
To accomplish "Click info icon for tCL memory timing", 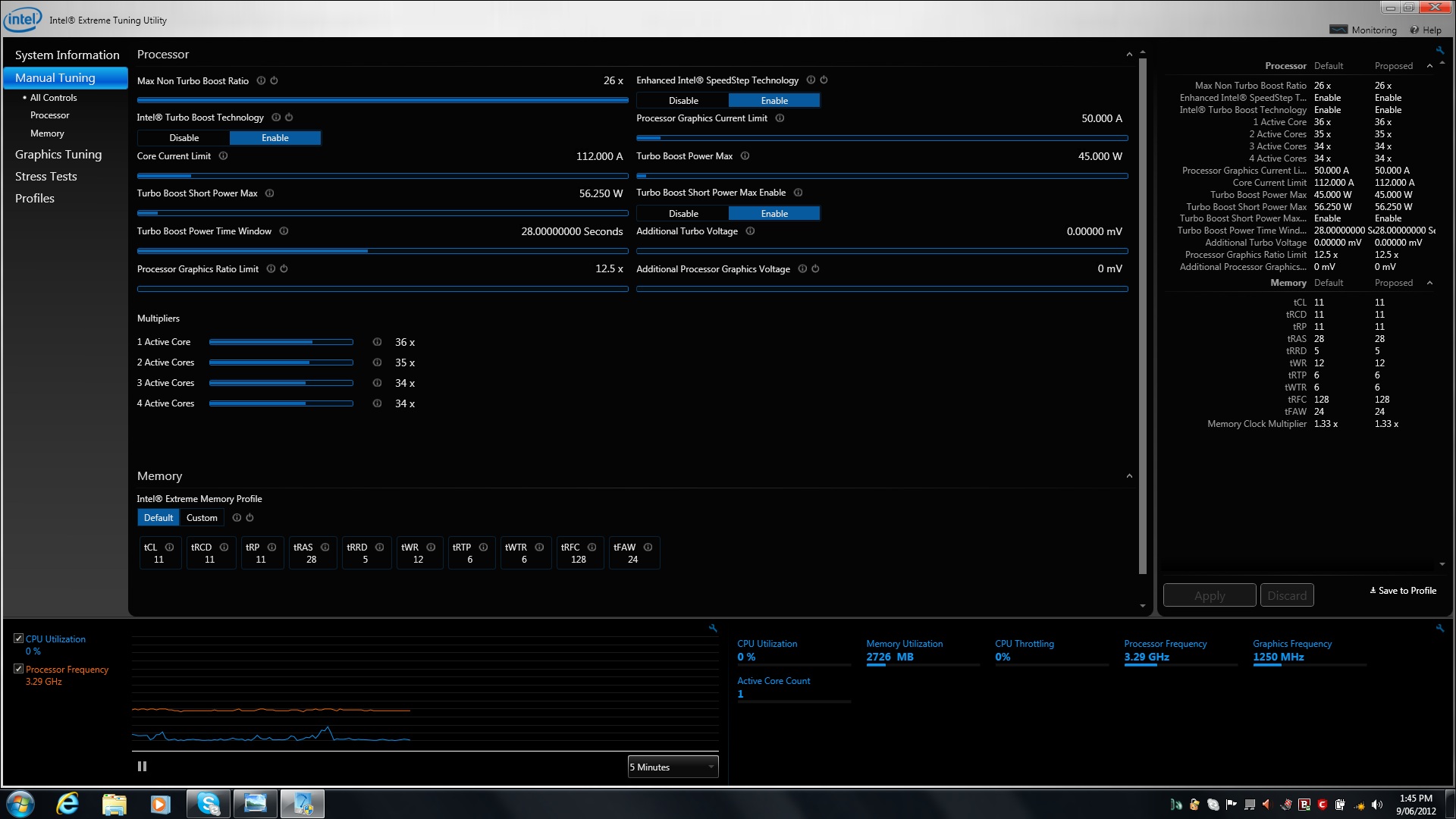I will pos(169,548).
